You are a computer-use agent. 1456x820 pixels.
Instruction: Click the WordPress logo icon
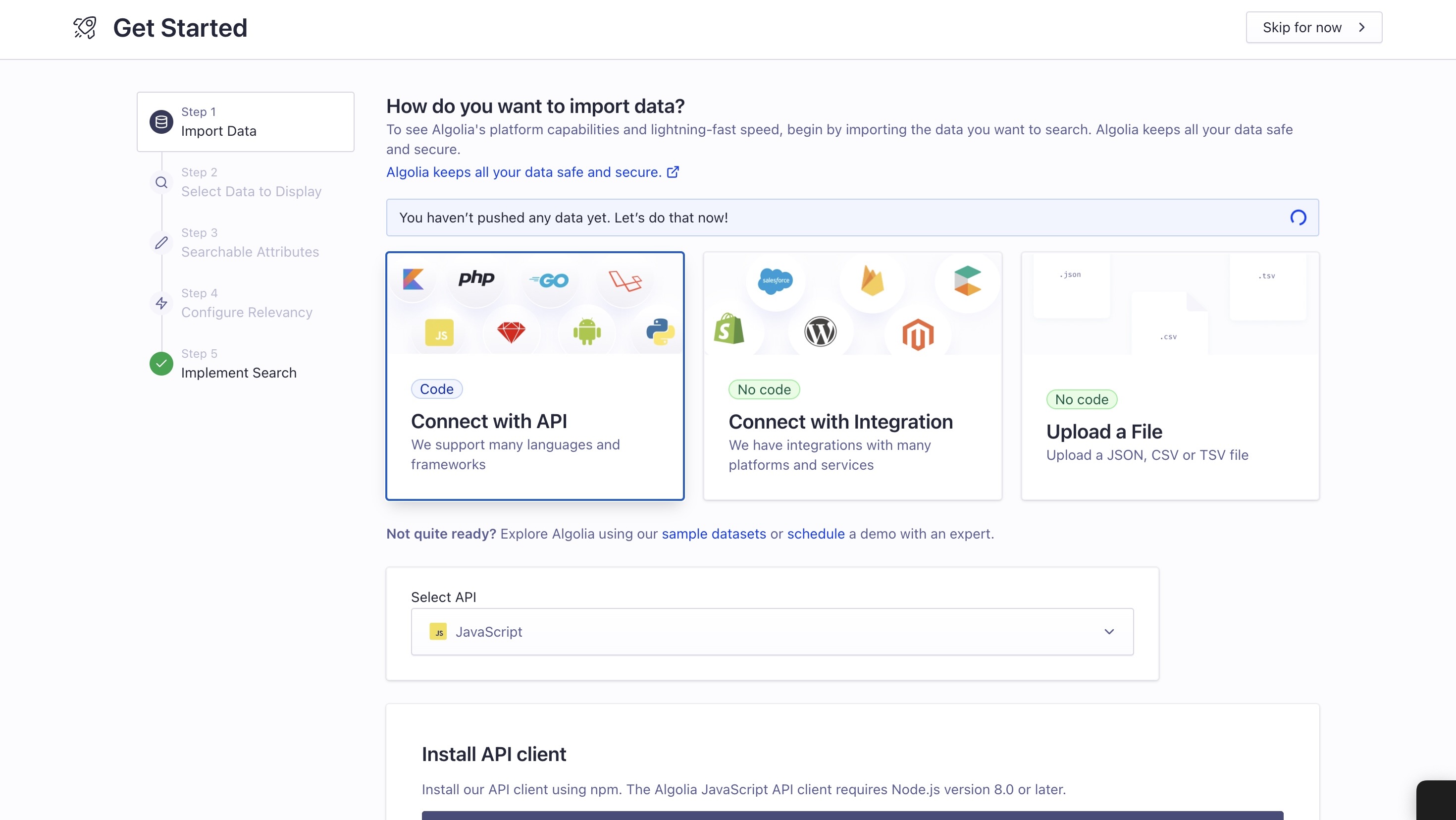click(x=820, y=331)
